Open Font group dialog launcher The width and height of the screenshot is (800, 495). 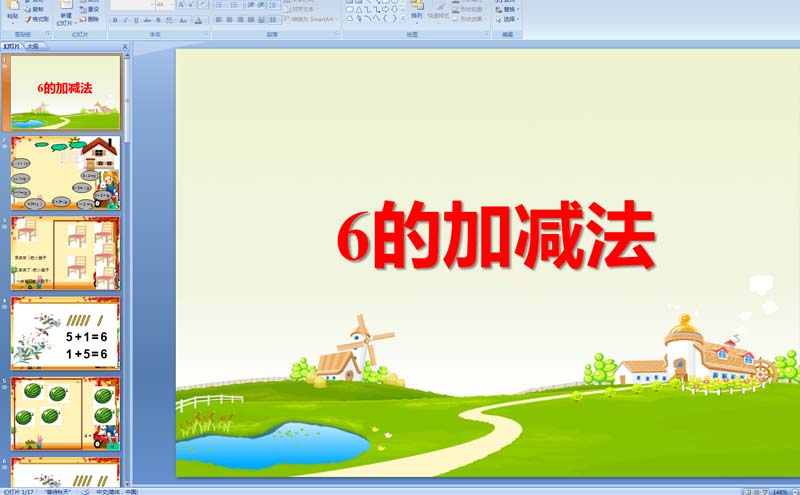[x=207, y=34]
